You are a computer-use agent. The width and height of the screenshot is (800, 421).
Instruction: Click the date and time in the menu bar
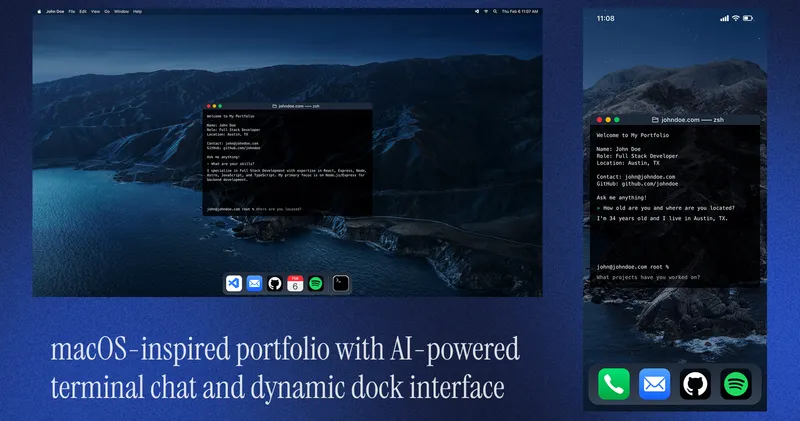pos(521,11)
